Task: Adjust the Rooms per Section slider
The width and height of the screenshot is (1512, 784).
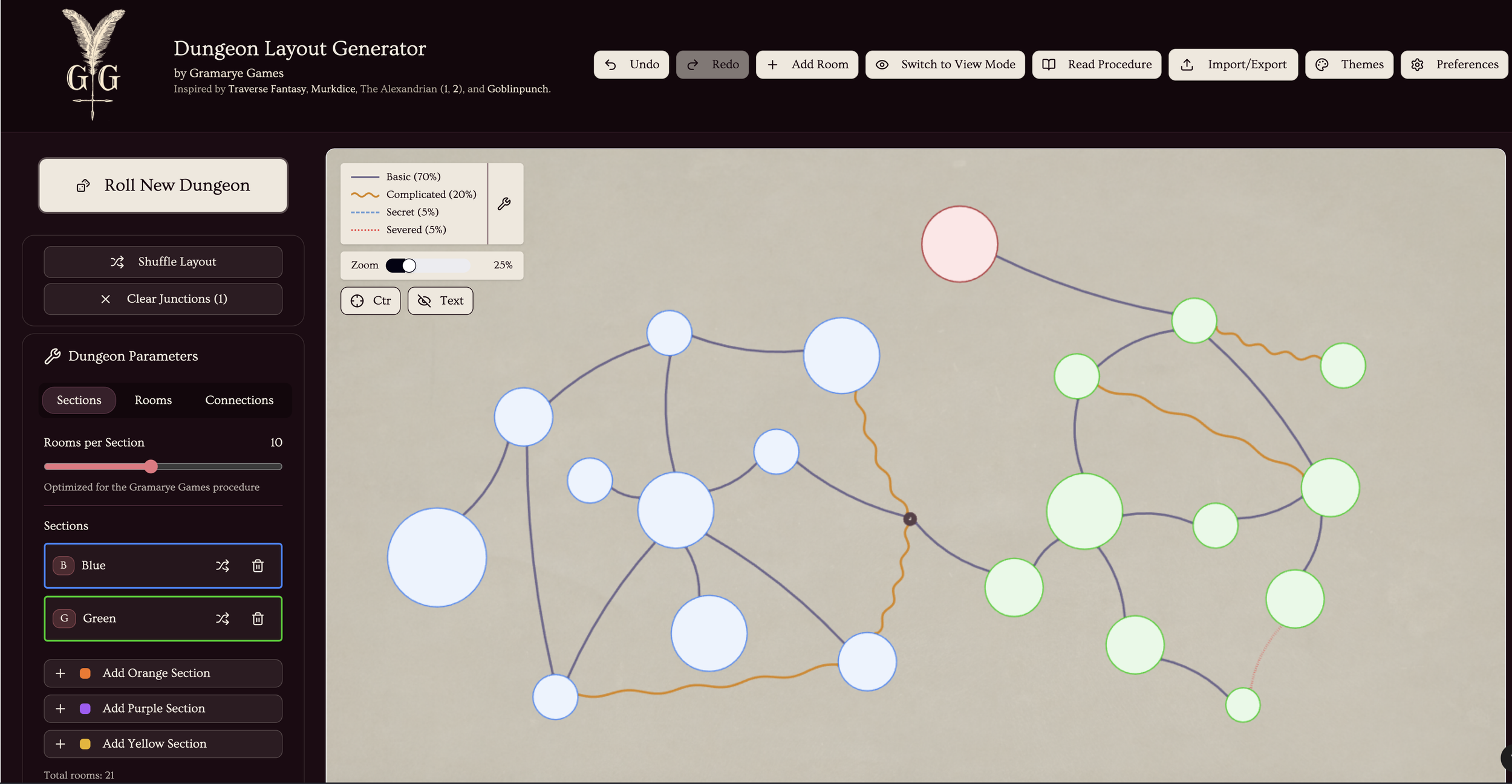Action: pos(152,466)
